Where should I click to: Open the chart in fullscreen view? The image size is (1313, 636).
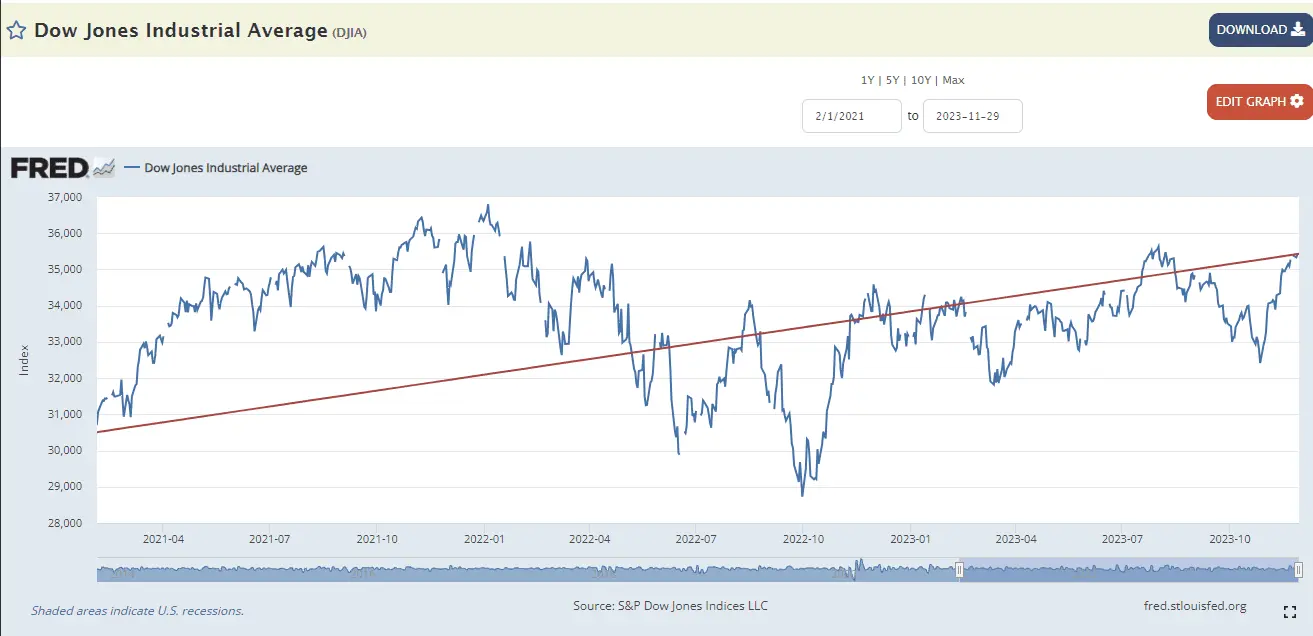click(x=1290, y=611)
